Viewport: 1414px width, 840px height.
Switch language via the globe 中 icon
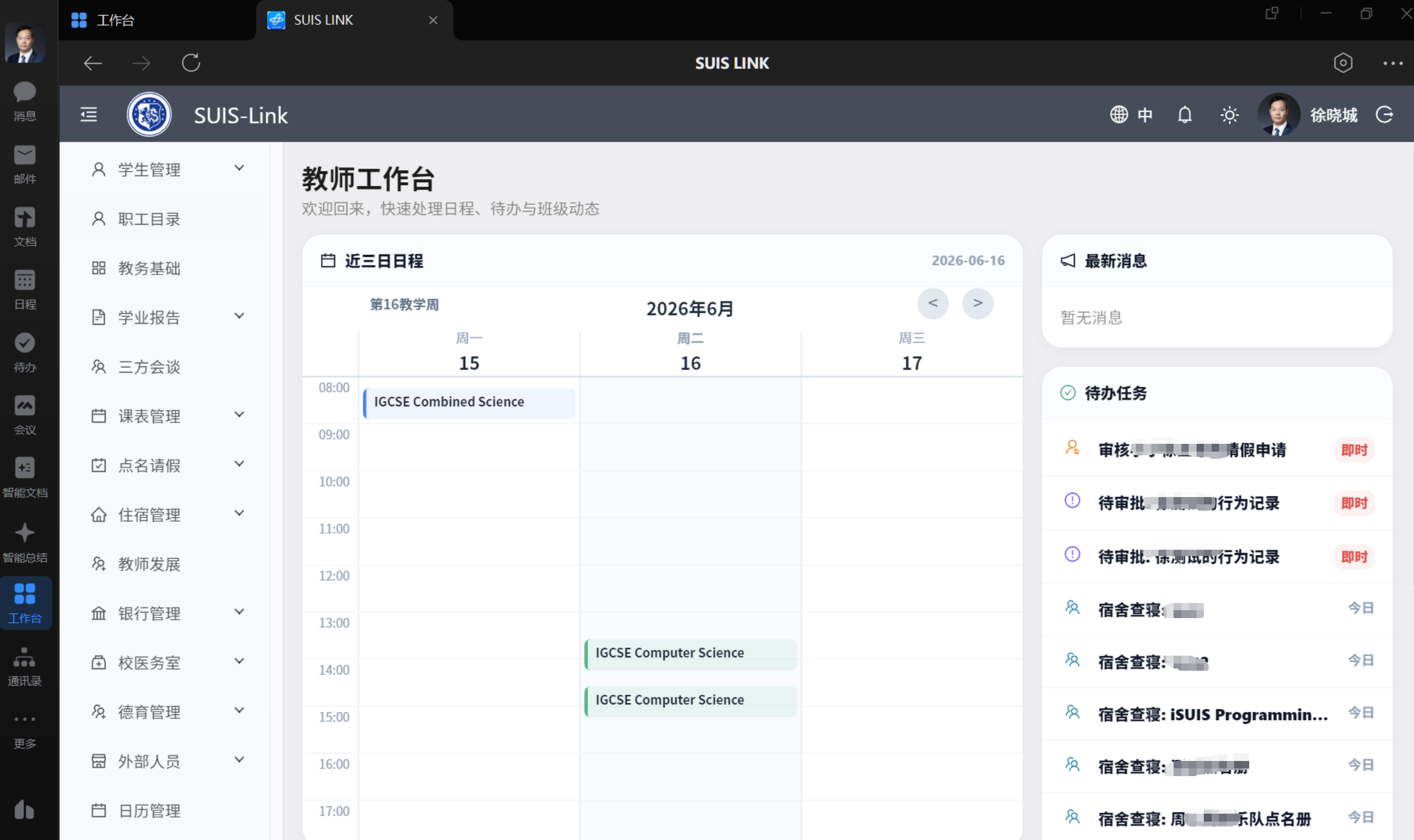coord(1130,115)
